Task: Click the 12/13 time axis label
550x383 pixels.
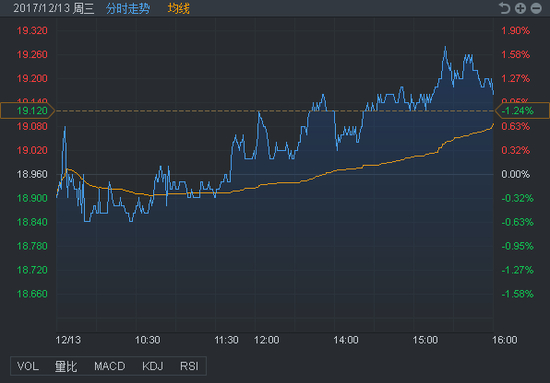Action: pyautogui.click(x=68, y=340)
